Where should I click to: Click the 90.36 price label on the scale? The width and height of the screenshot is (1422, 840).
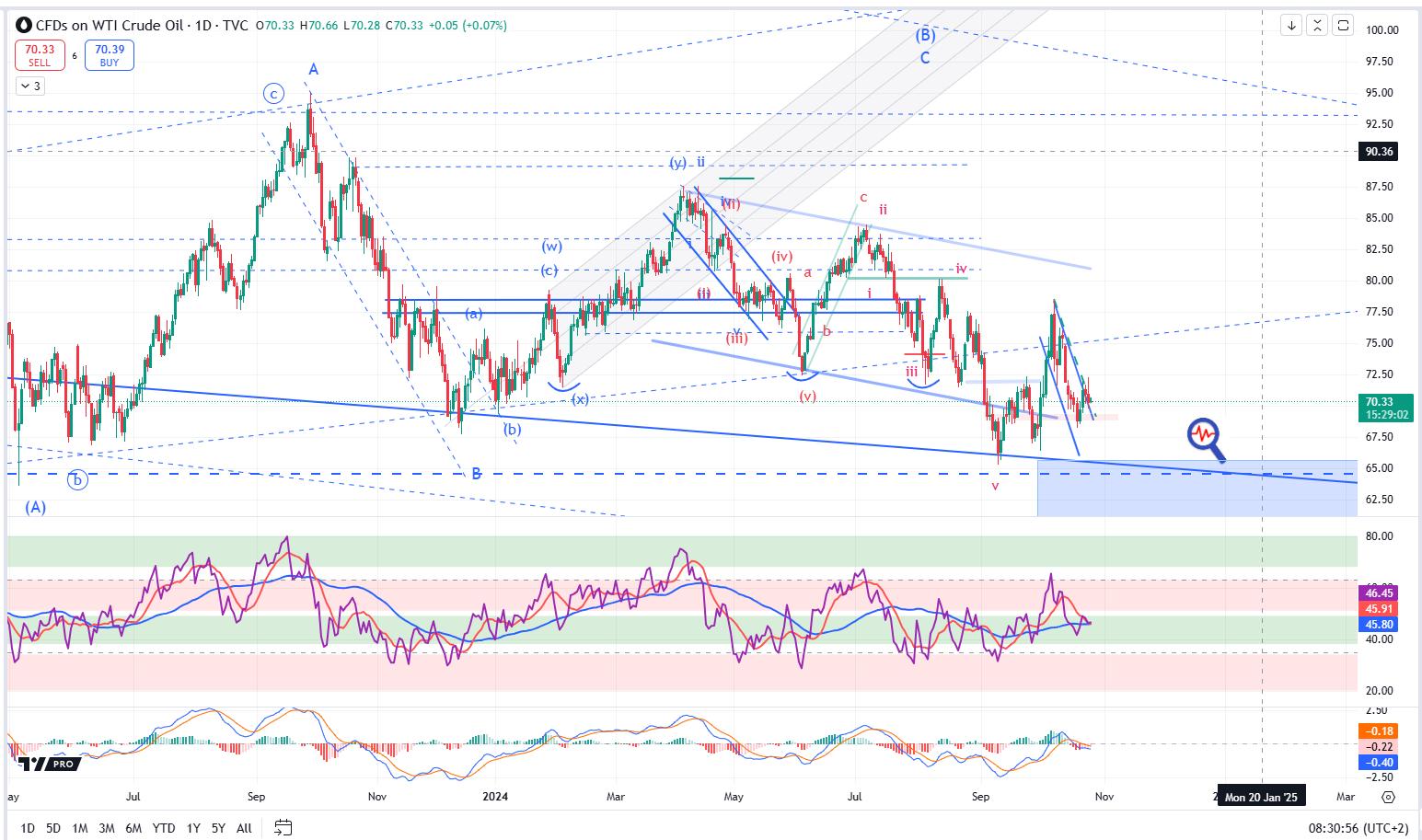pyautogui.click(x=1377, y=152)
